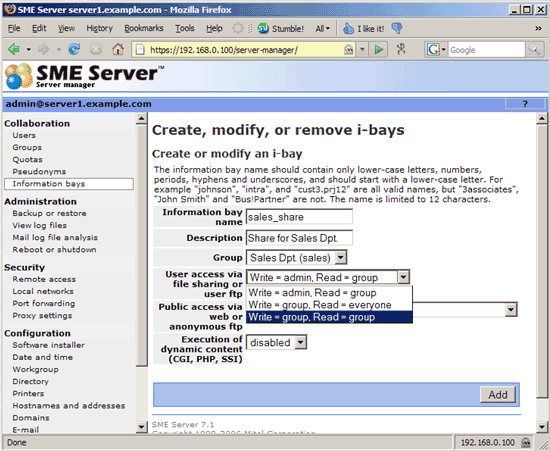
Task: Click the StumbleUpon Stumble! icon
Action: point(263,28)
